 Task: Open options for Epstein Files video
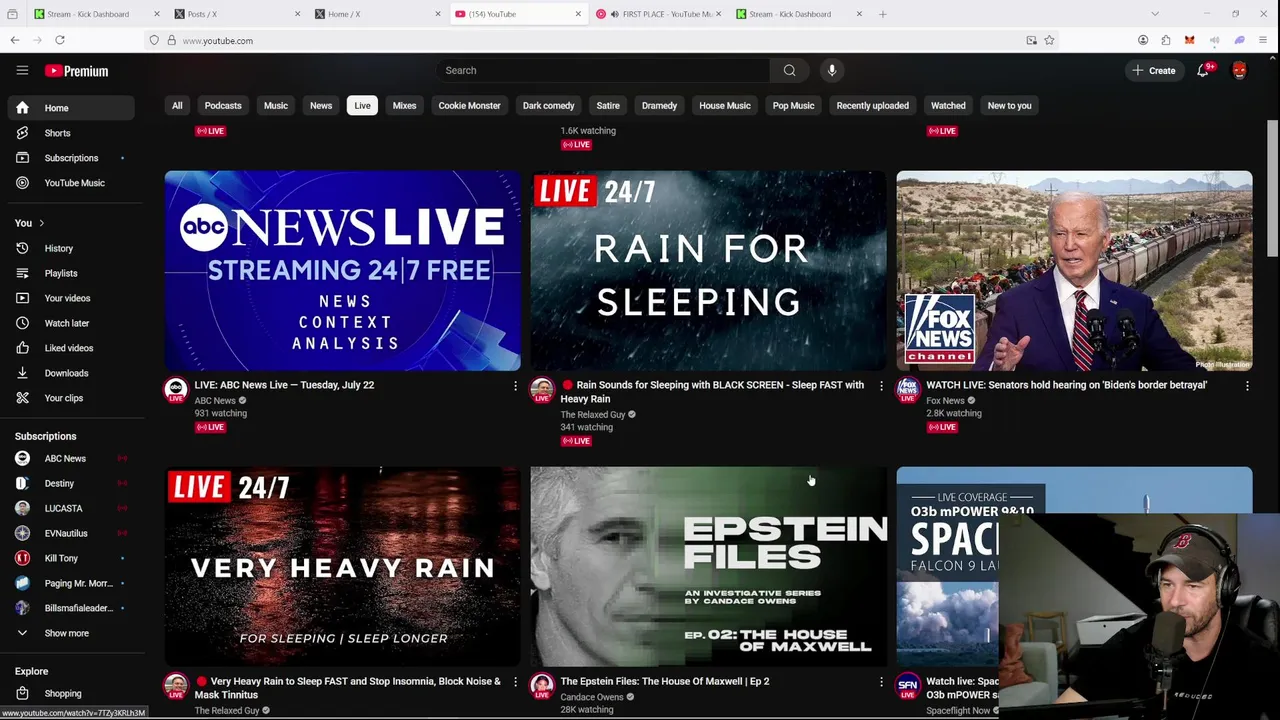(881, 682)
